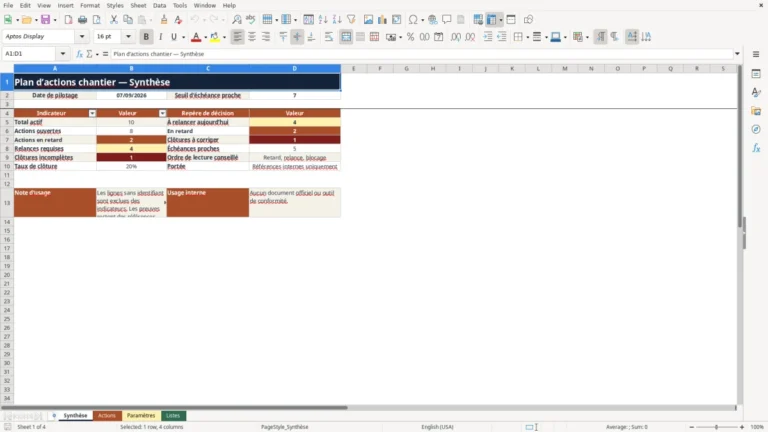Toggle underline formatting
768x432 pixels.
click(x=173, y=37)
